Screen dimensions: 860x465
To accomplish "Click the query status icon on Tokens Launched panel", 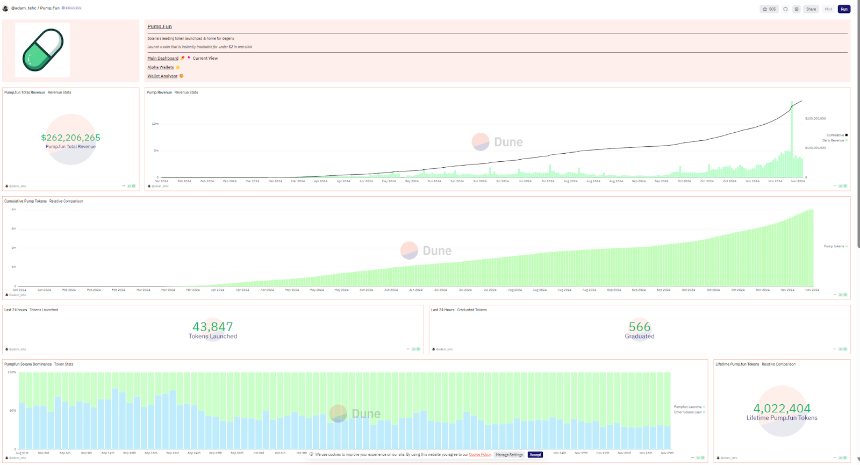I will [418, 349].
